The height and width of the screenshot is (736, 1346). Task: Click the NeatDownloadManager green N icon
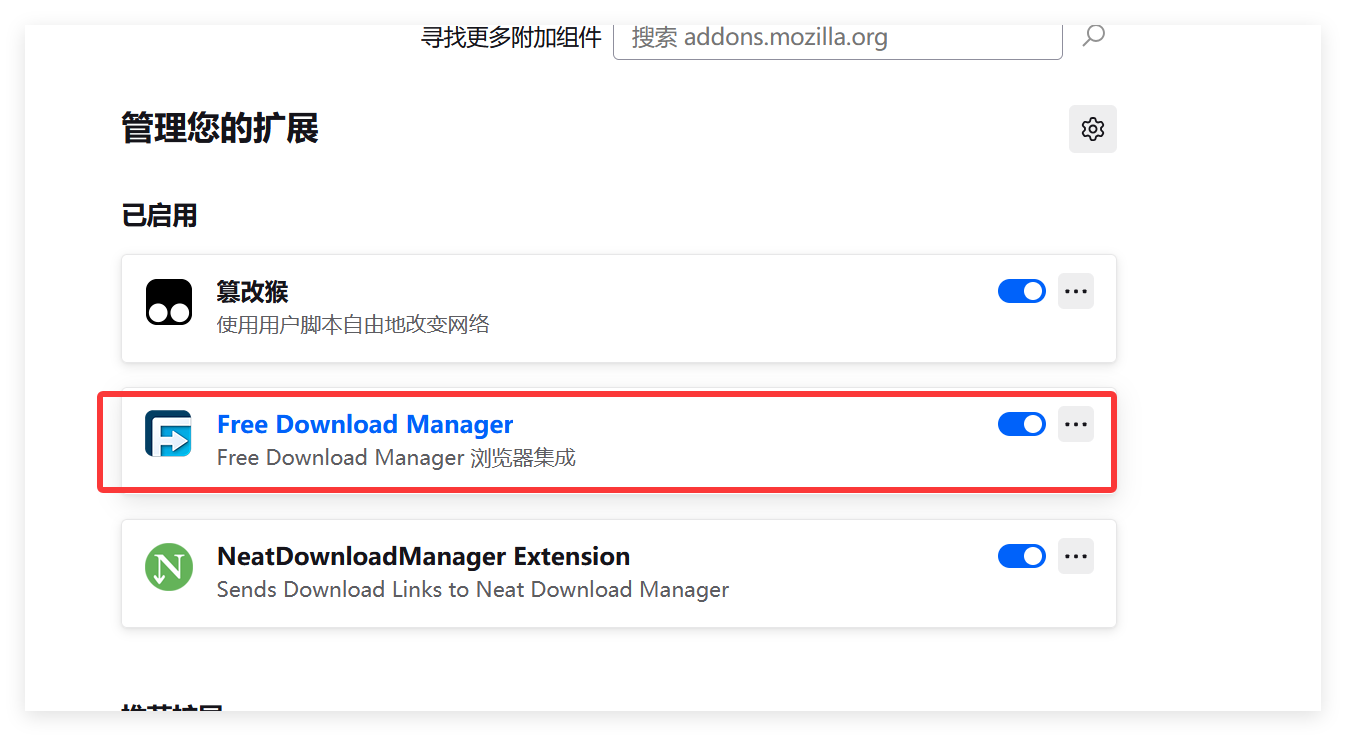pyautogui.click(x=168, y=566)
